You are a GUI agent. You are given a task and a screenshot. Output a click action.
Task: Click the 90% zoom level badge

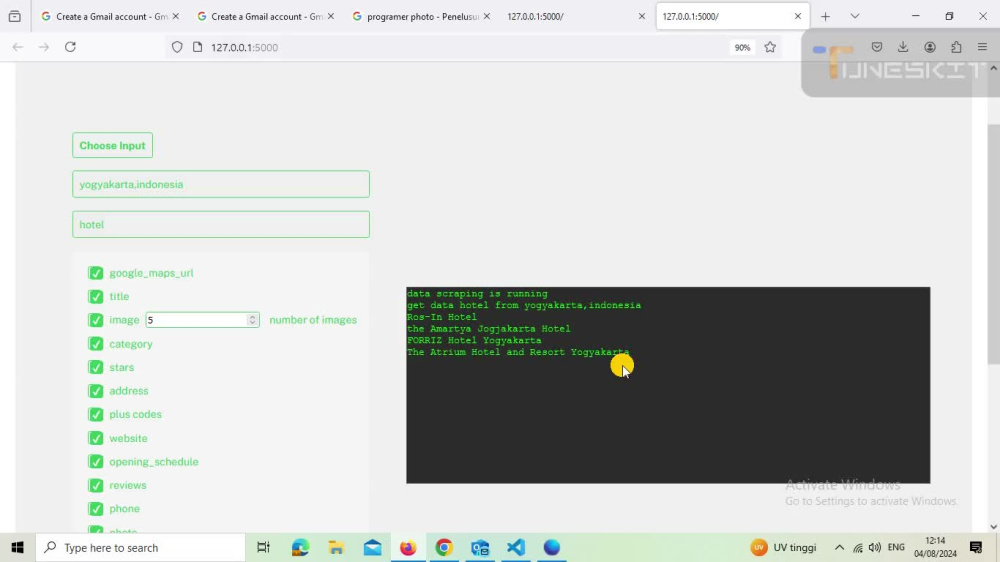(742, 47)
